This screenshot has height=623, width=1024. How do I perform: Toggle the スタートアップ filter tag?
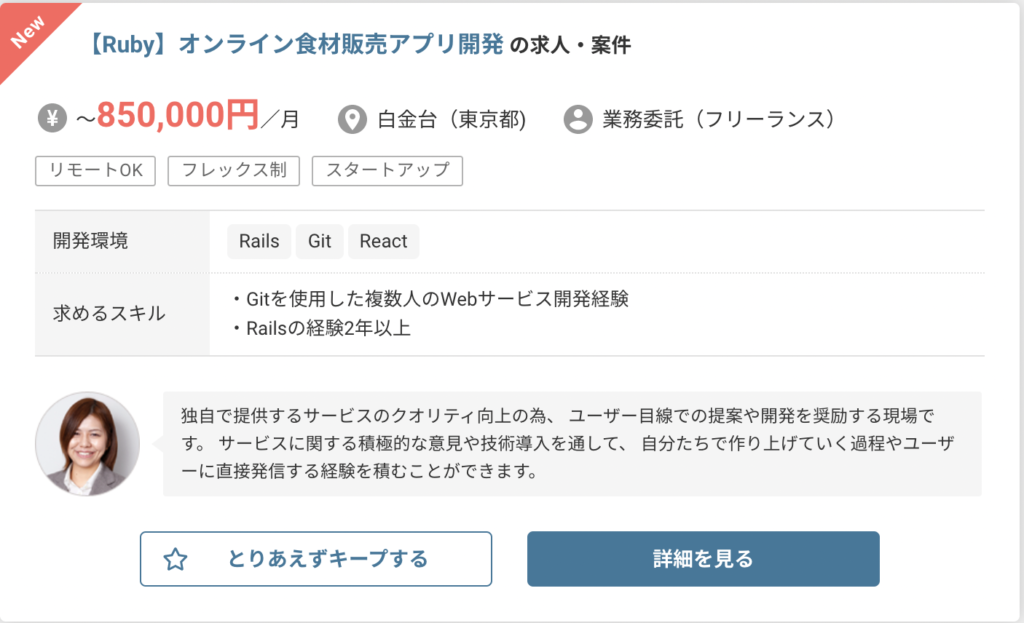click(x=387, y=171)
